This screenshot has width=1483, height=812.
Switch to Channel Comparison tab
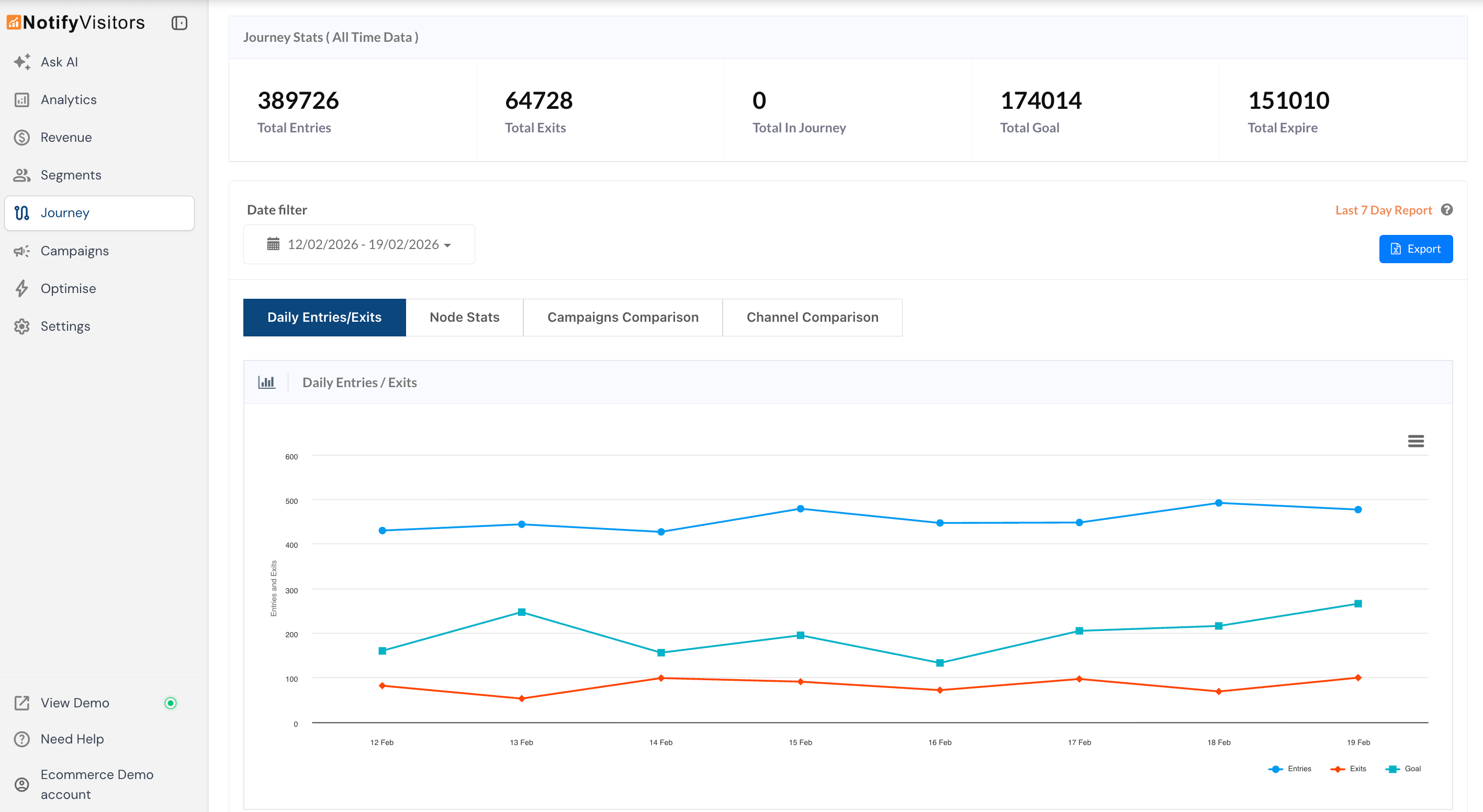click(812, 317)
